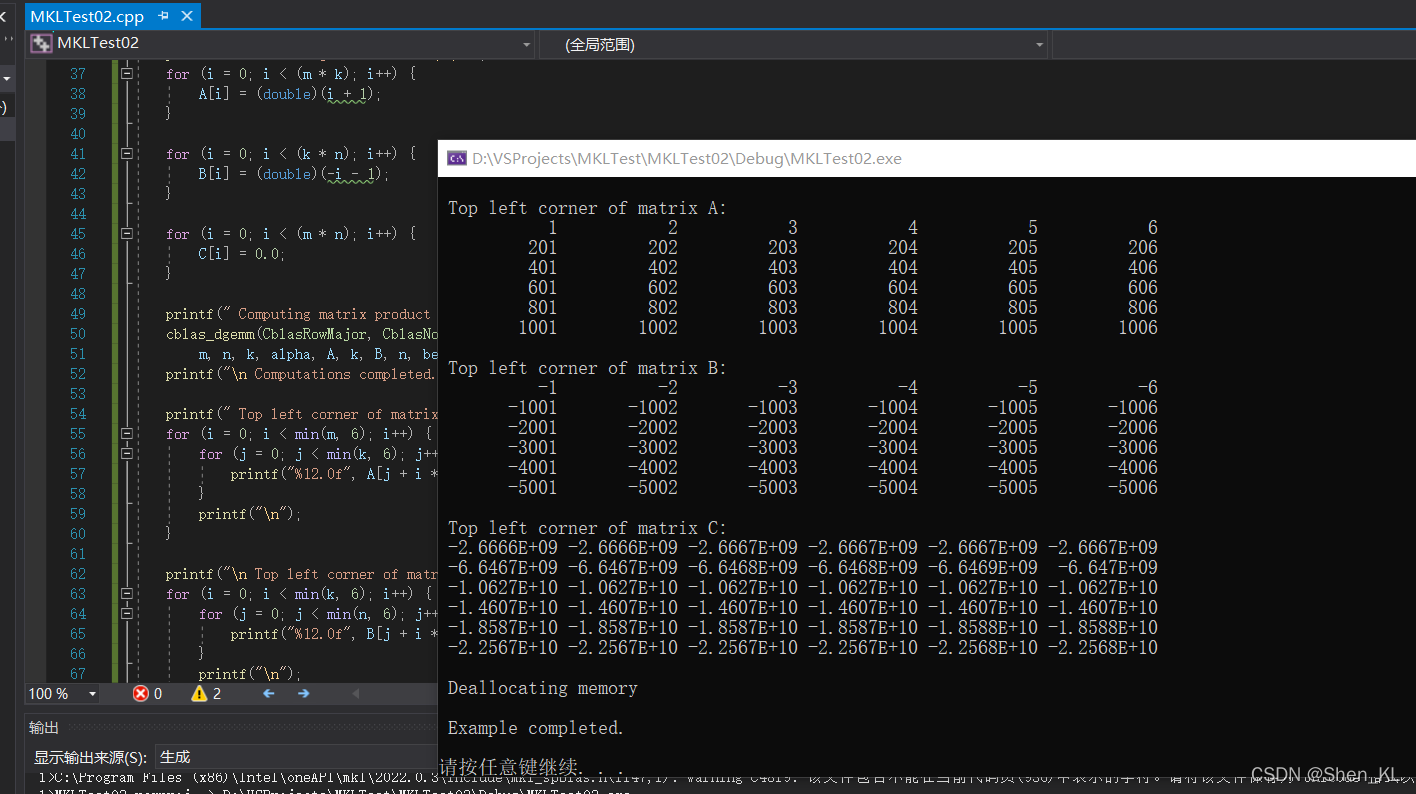Click the cblas_dgemm call on line 50
1416x794 pixels.
[x=301, y=334]
